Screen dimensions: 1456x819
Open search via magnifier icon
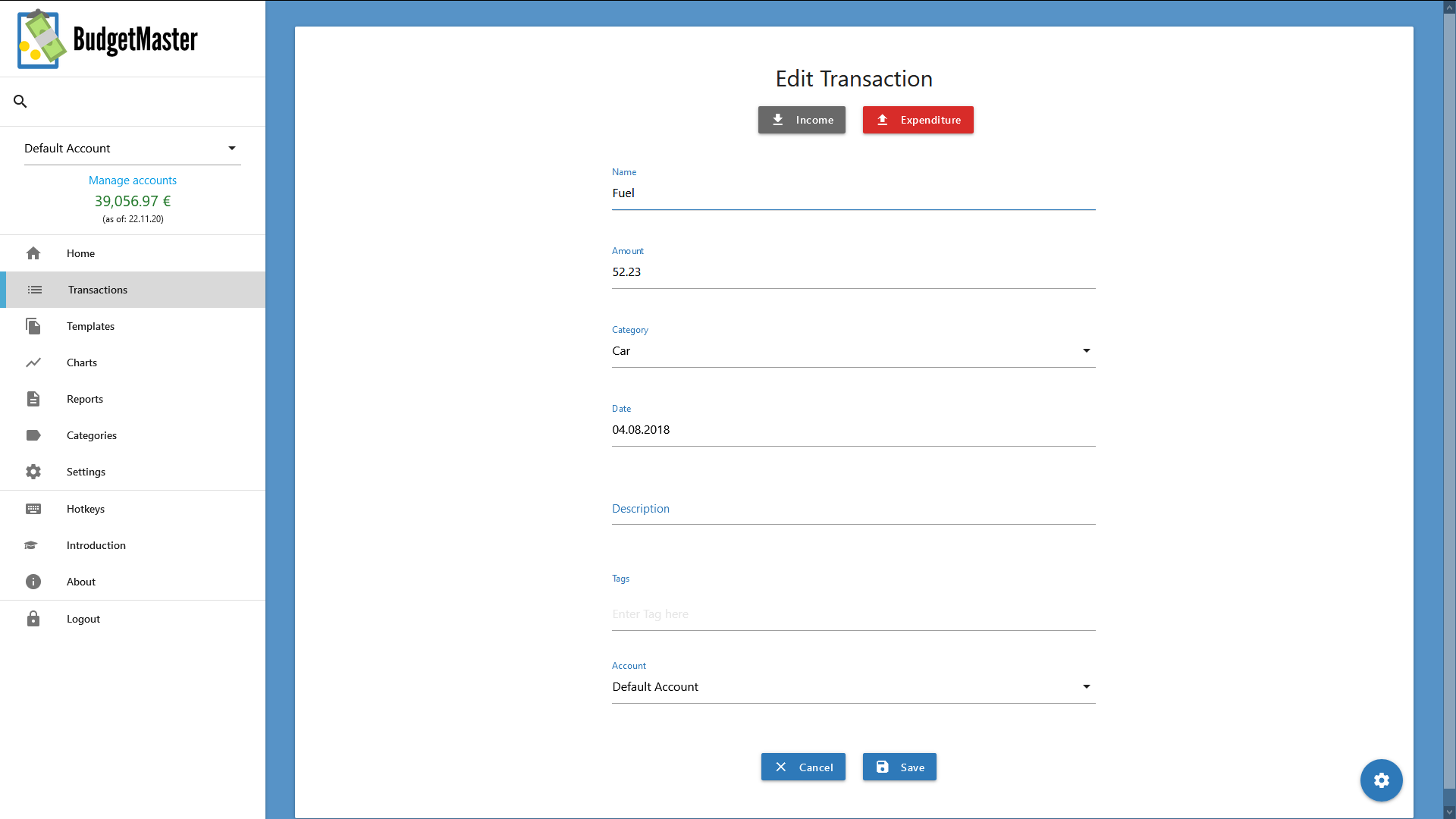tap(20, 102)
